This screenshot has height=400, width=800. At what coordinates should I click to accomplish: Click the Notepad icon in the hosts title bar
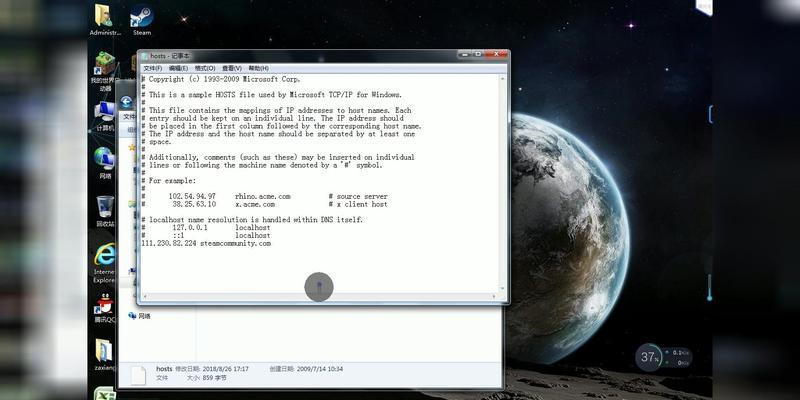(145, 56)
